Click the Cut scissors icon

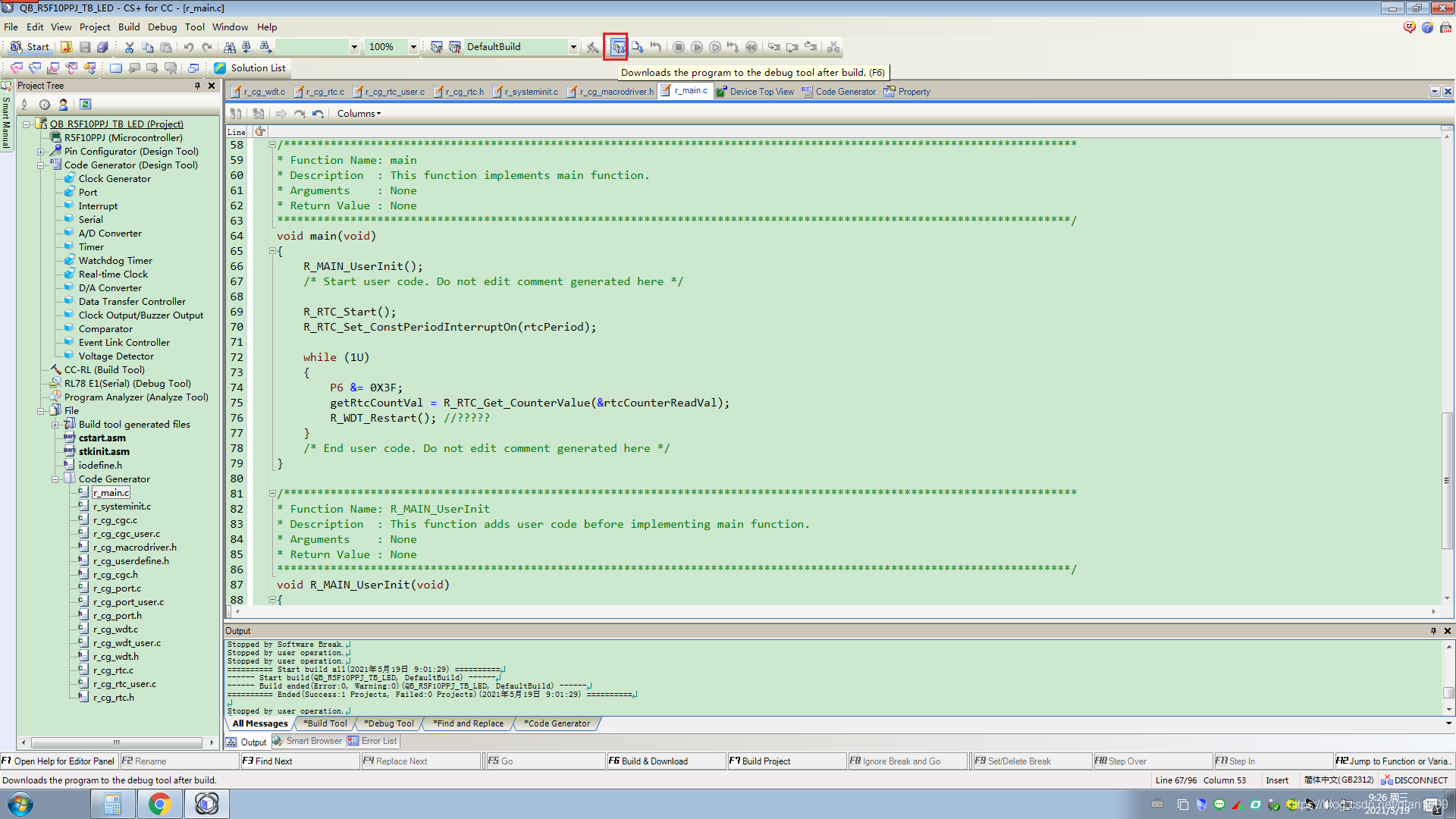pyautogui.click(x=130, y=47)
